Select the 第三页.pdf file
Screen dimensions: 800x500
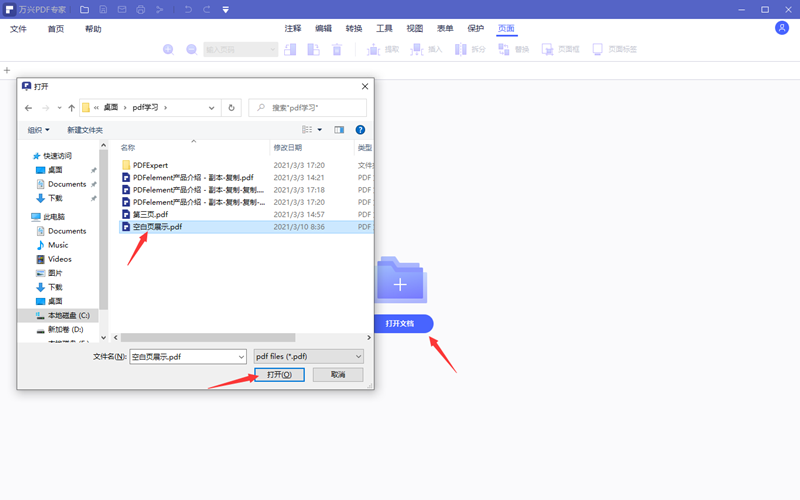point(150,214)
